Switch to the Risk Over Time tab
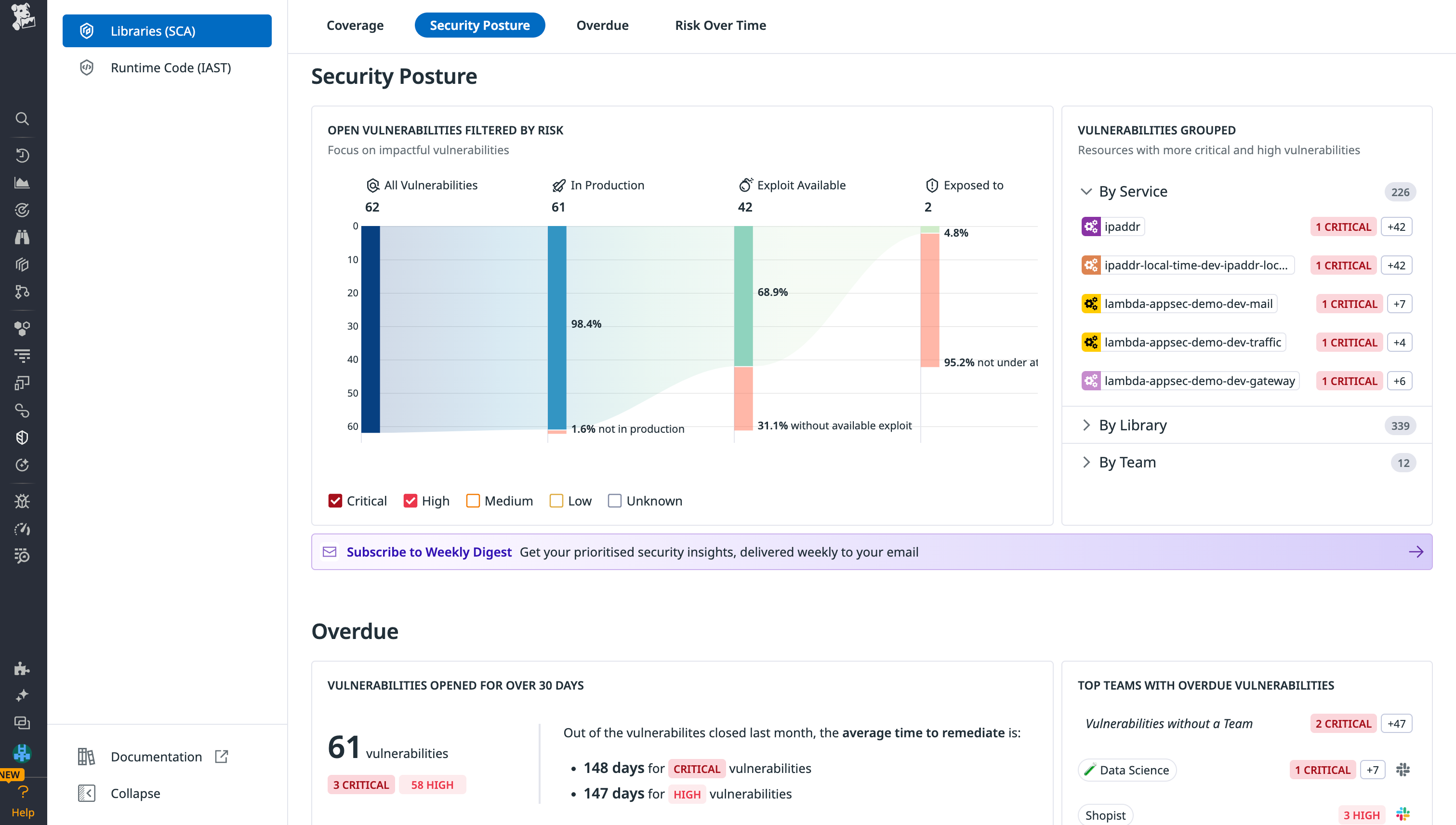The height and width of the screenshot is (825, 1456). click(x=720, y=25)
